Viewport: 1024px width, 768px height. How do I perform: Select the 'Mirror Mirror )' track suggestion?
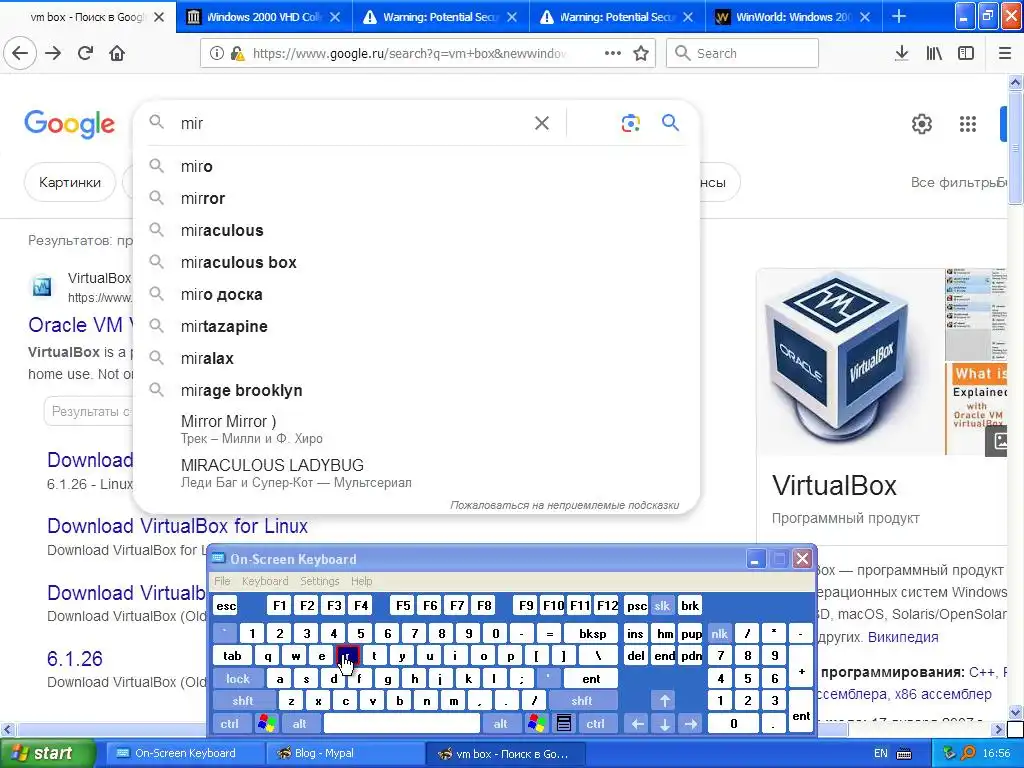pos(416,429)
